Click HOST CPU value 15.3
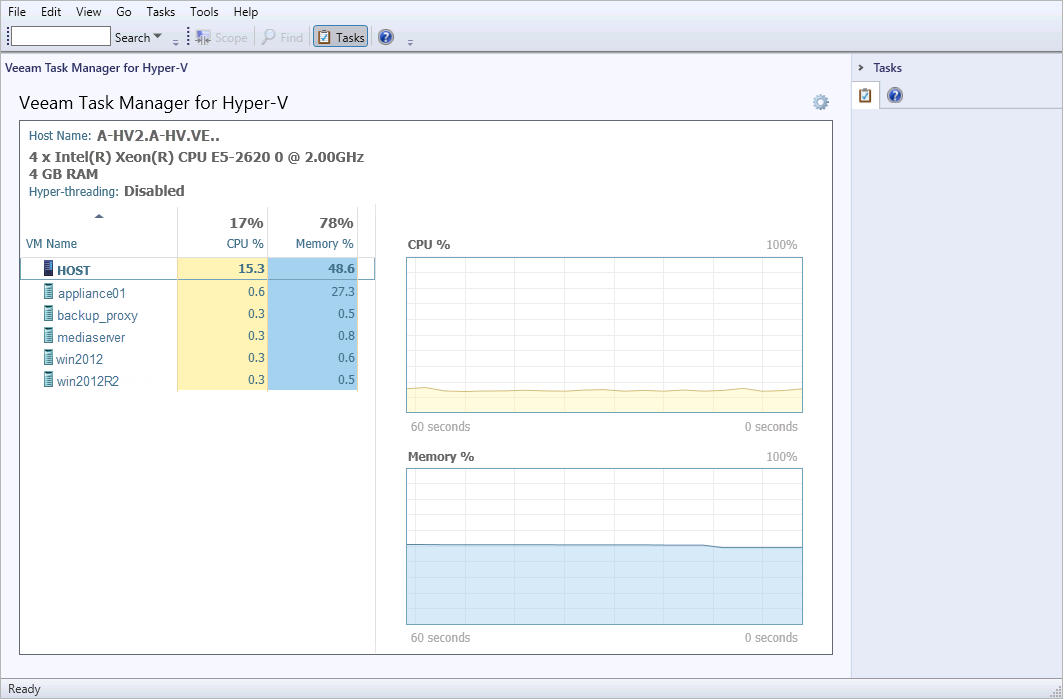Screen dimensions: 1063x699 click(251, 268)
